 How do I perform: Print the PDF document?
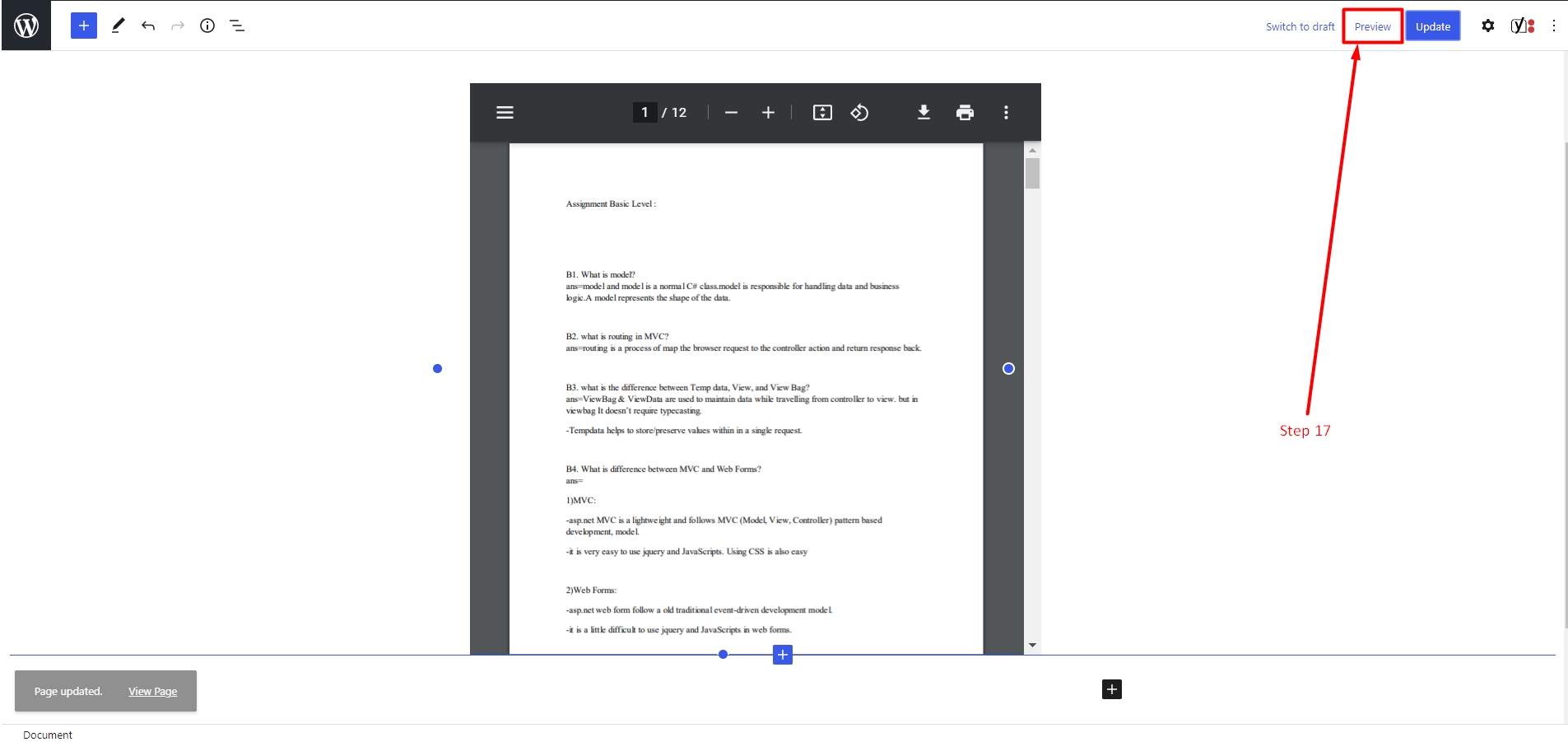click(x=965, y=113)
